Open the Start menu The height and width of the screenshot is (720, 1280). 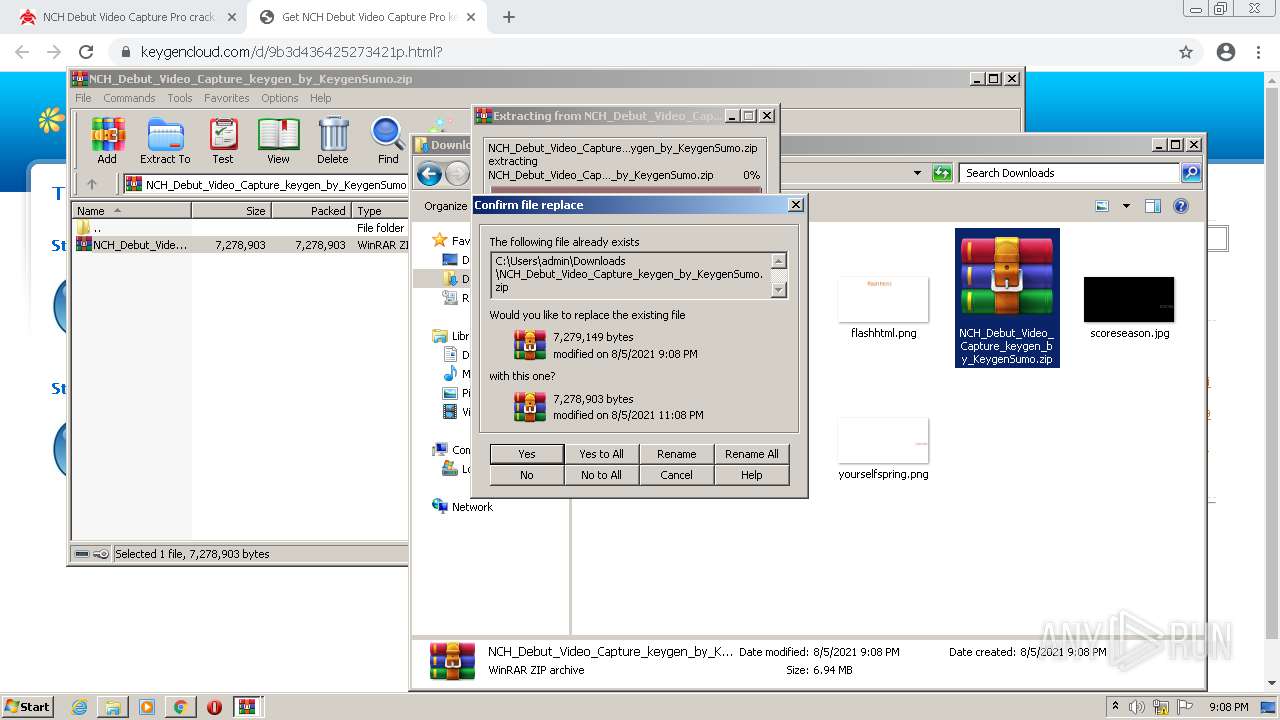click(x=28, y=707)
